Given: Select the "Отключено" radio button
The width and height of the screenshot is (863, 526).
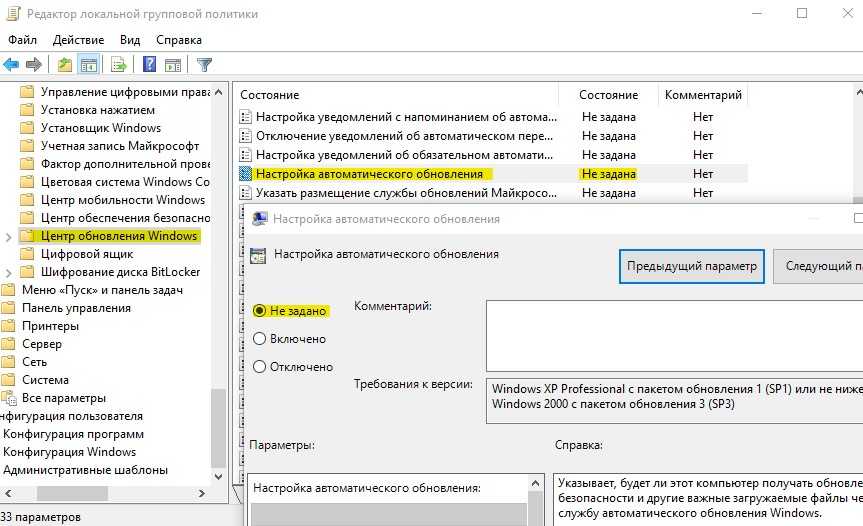Looking at the screenshot, I should [260, 367].
